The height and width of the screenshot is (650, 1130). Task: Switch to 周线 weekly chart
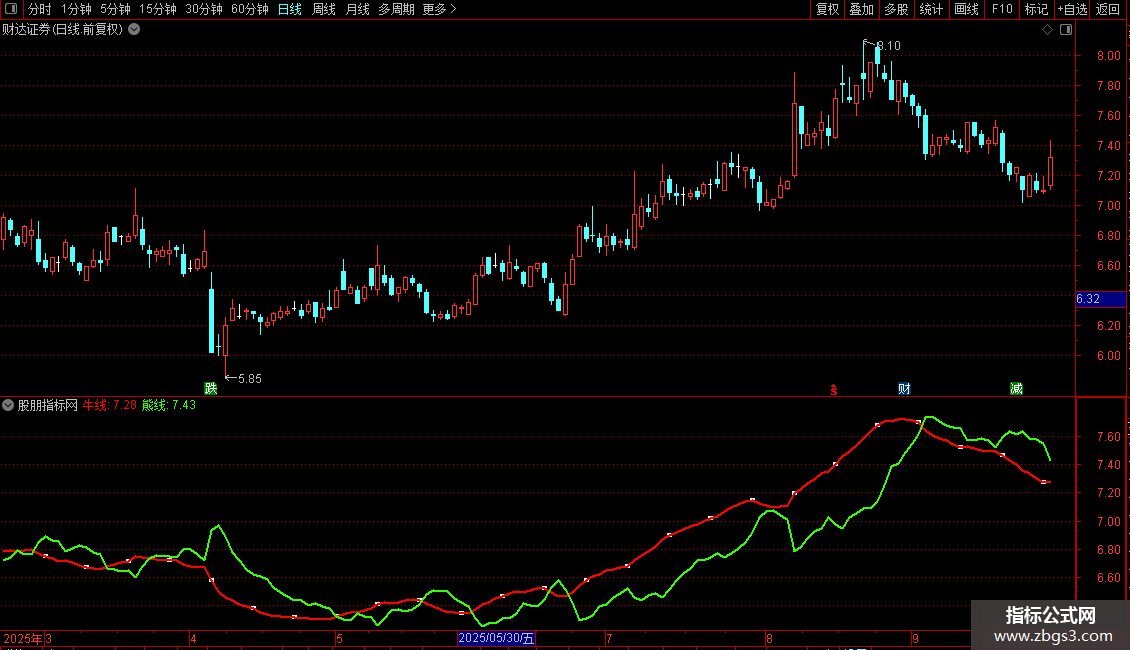click(x=324, y=9)
